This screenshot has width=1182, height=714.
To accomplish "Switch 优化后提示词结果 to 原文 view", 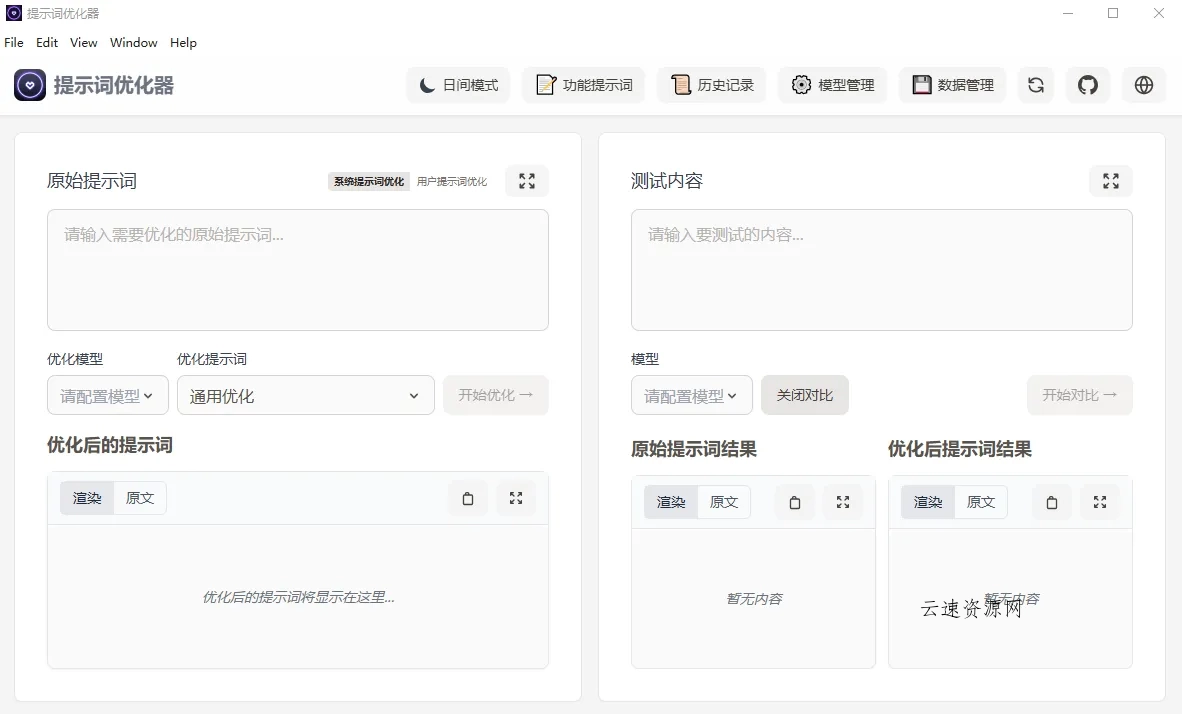I will (x=980, y=502).
